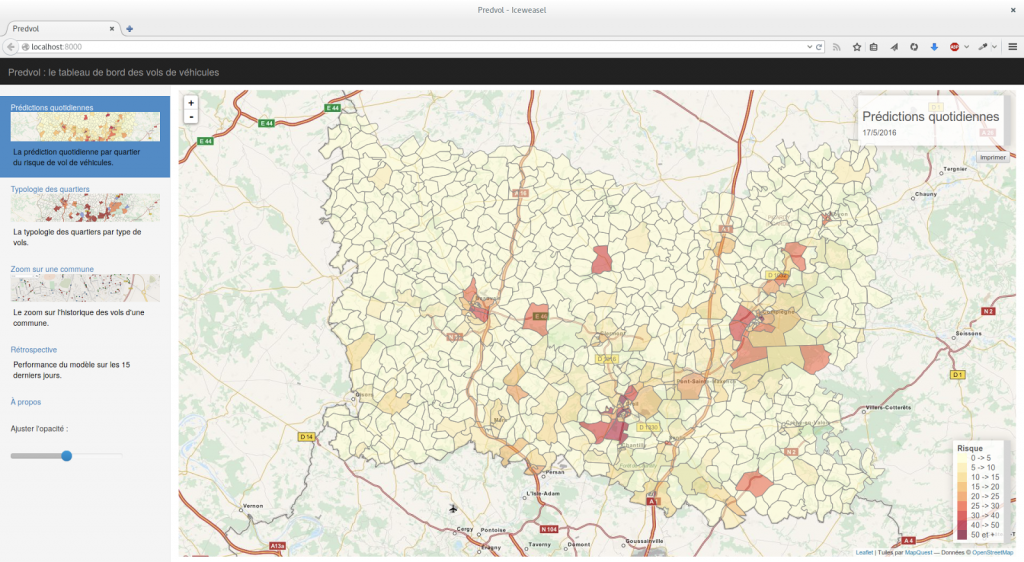Click the Adblock Plus icon

click(954, 47)
